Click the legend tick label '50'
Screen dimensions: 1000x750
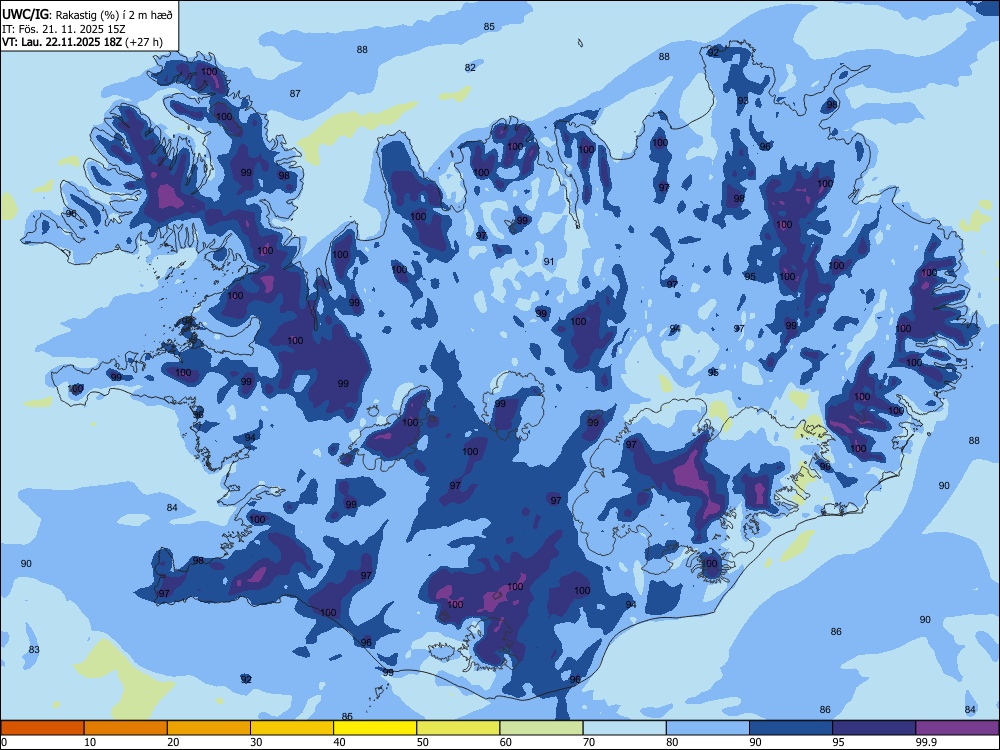pyautogui.click(x=422, y=742)
